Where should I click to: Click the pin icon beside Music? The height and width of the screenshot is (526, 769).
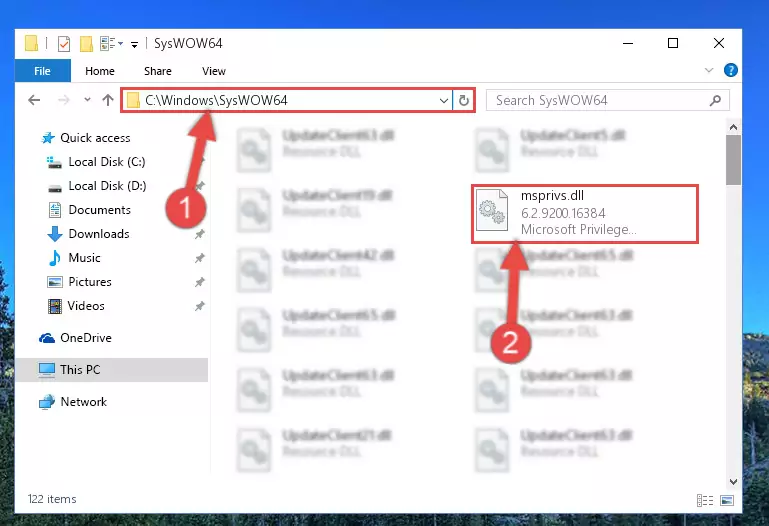click(199, 258)
